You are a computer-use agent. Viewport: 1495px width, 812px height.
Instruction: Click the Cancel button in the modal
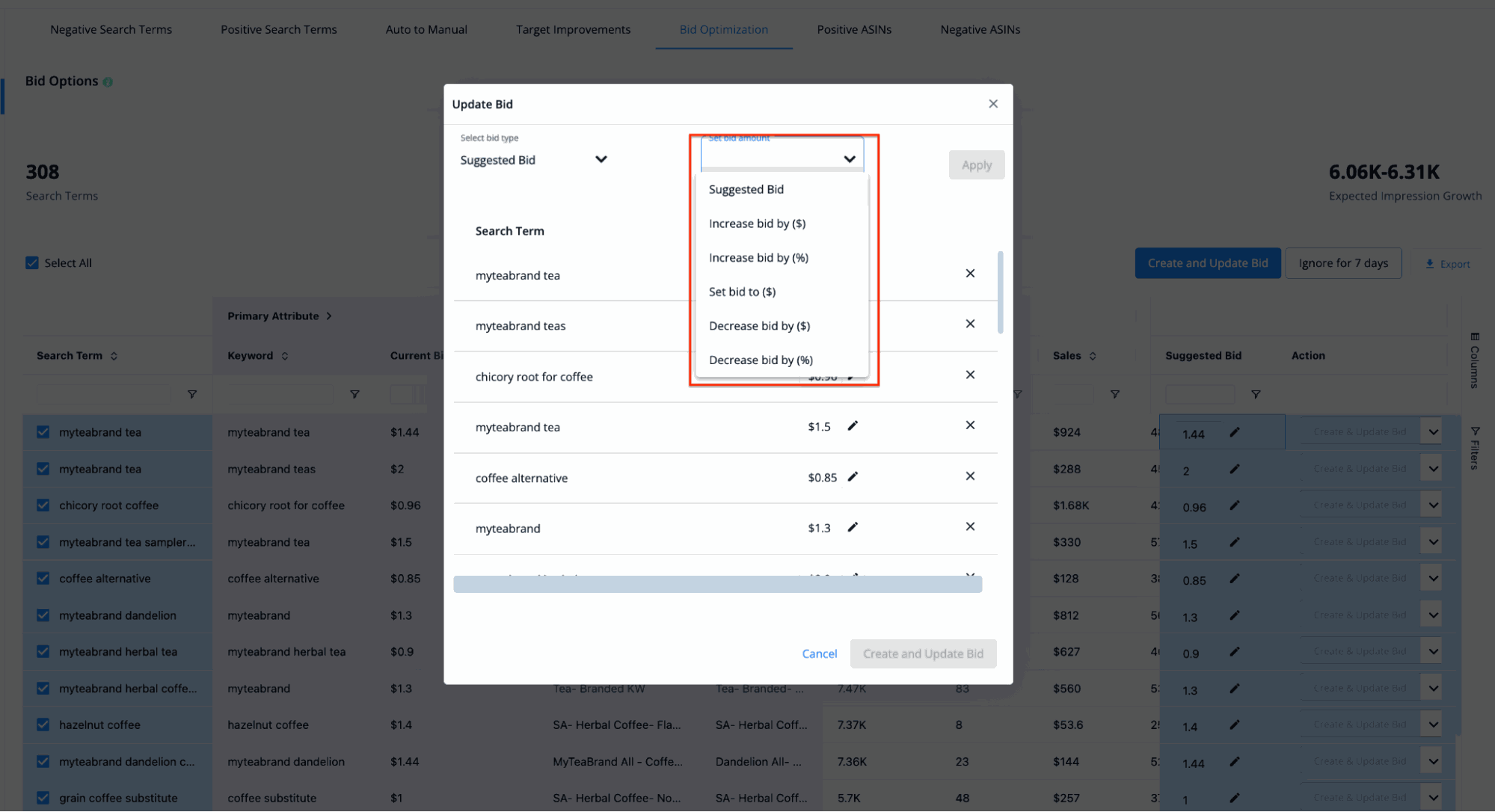pyautogui.click(x=819, y=653)
